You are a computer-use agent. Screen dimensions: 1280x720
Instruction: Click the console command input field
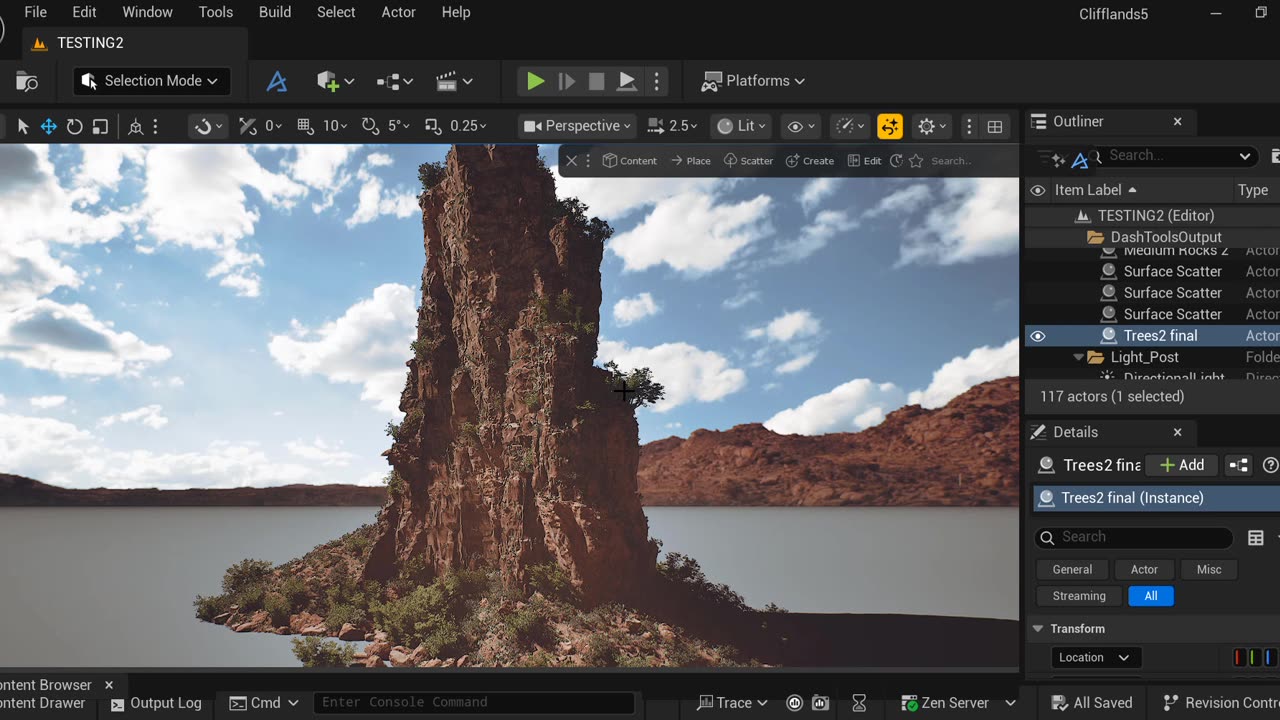tap(473, 703)
